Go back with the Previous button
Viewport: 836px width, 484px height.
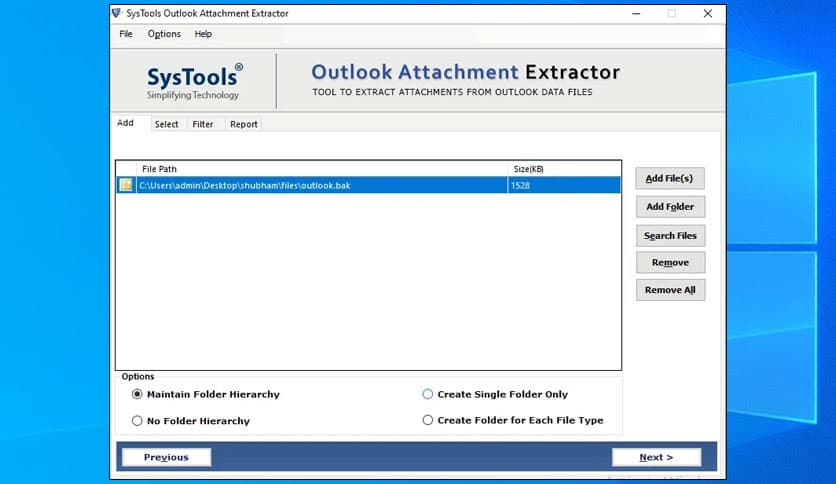pos(166,457)
